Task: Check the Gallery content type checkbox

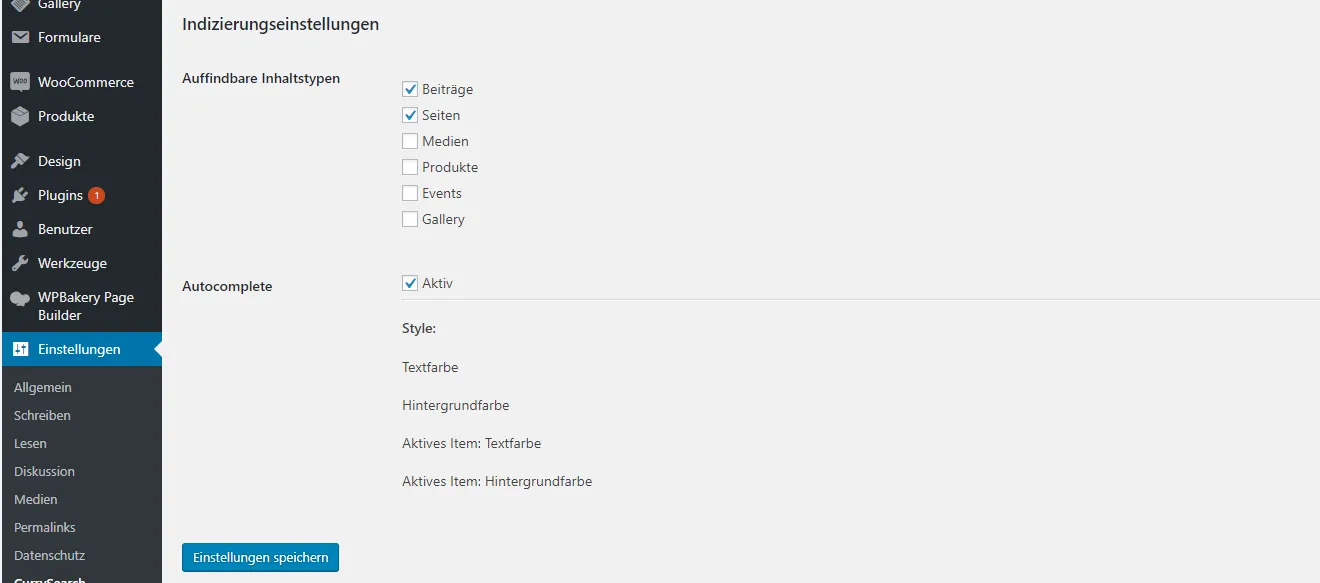Action: [x=410, y=219]
